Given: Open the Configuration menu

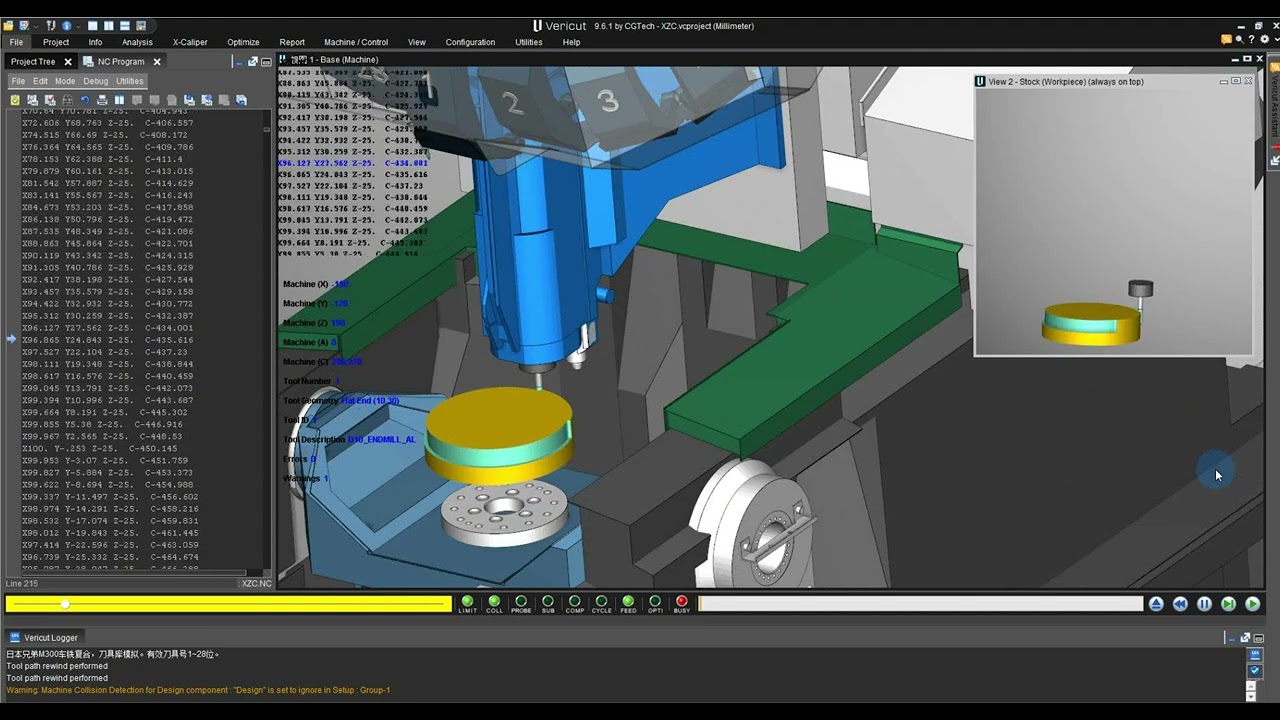Looking at the screenshot, I should point(470,42).
